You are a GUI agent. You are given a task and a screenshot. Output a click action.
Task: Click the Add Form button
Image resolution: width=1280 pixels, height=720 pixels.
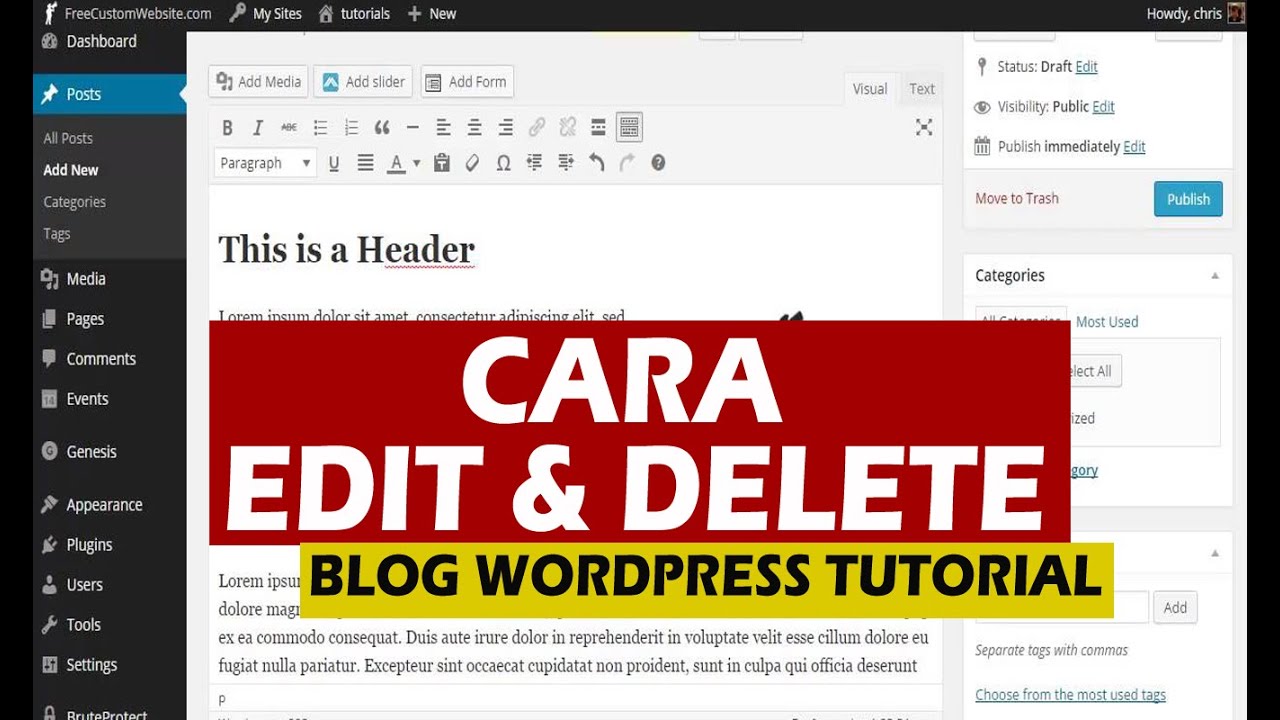(467, 82)
